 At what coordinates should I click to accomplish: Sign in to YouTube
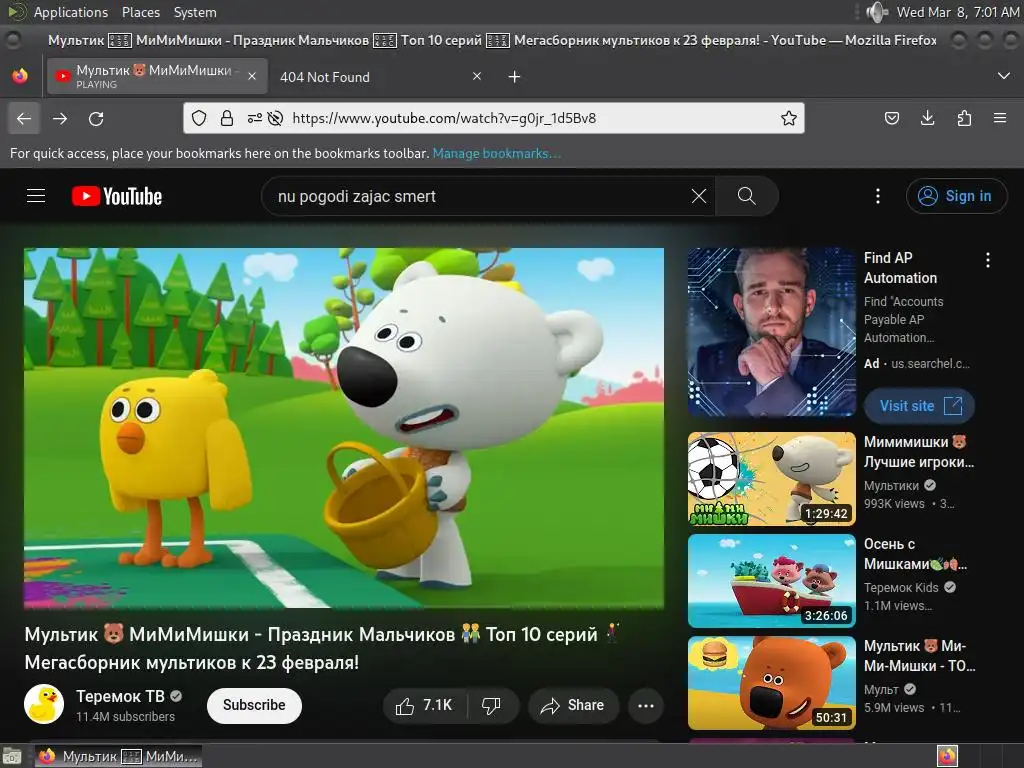pos(956,196)
